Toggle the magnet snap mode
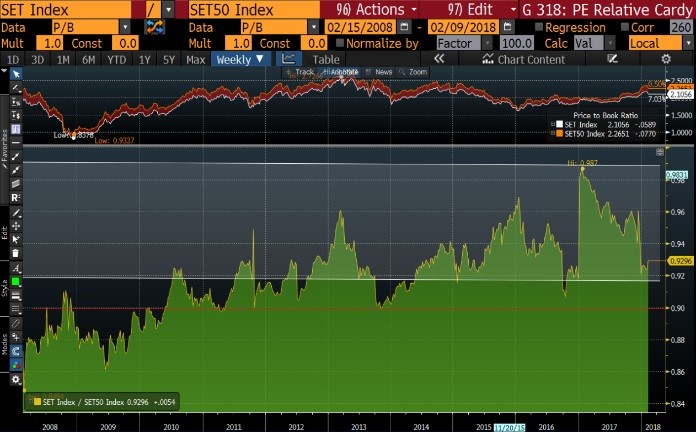 (x=16, y=351)
